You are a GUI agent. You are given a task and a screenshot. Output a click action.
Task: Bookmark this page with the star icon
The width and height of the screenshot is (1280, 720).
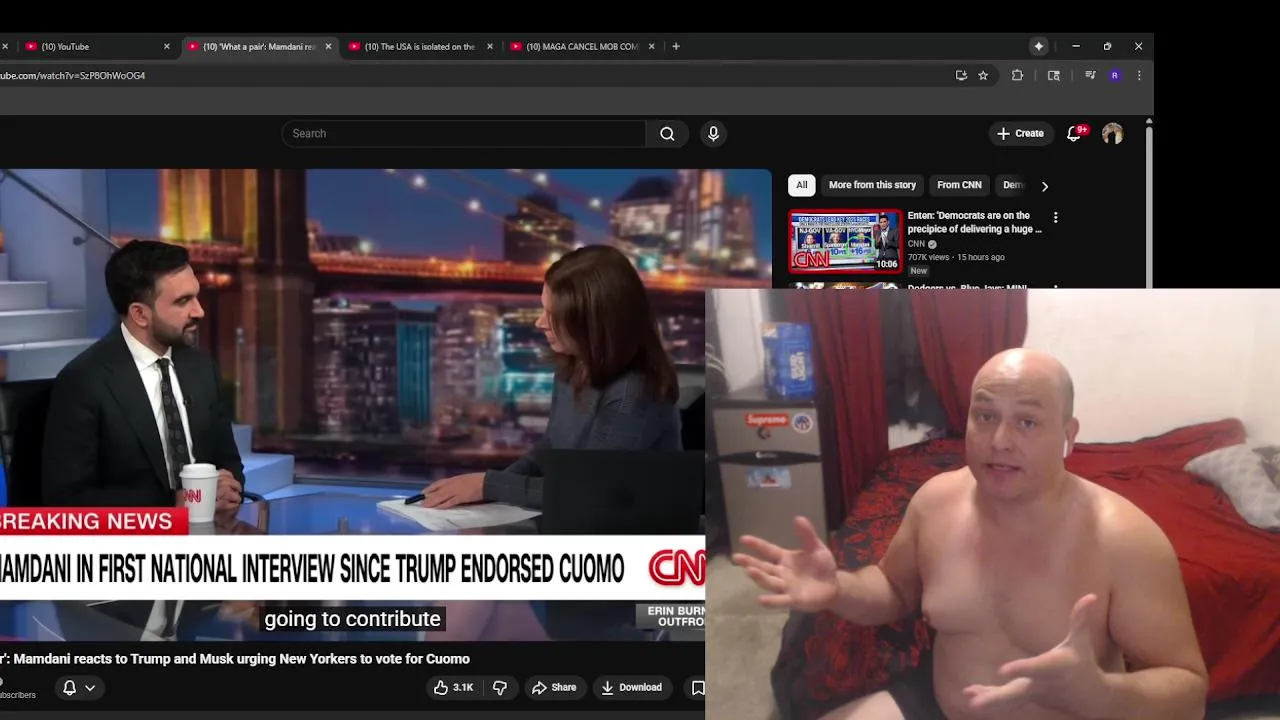983,75
